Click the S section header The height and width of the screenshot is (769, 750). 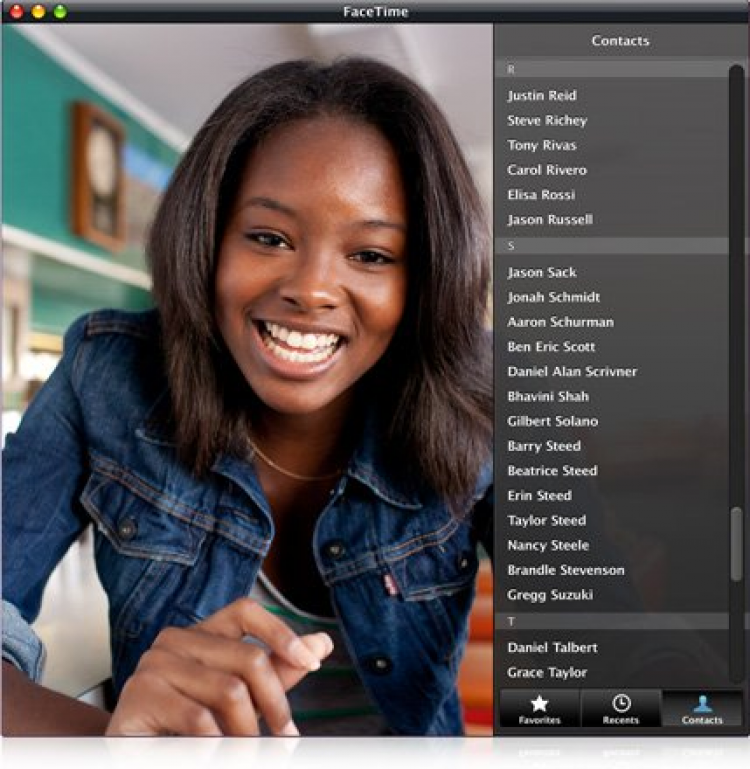(611, 246)
